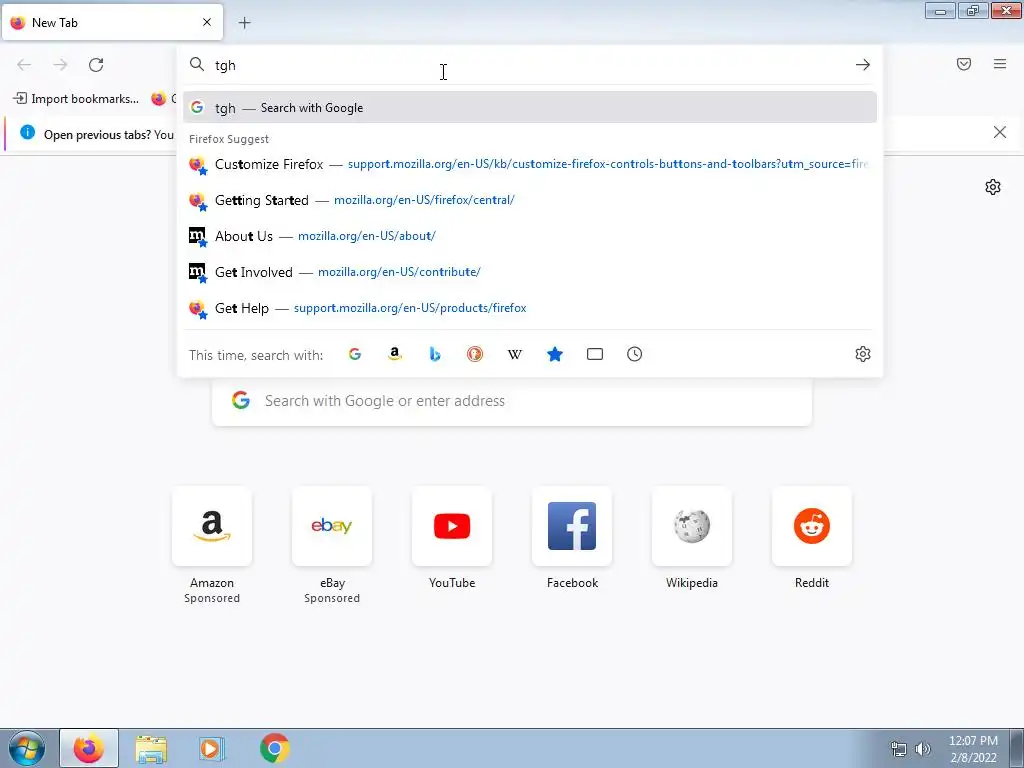Search only Bookmarks star icon
Image resolution: width=1024 pixels, height=768 pixels.
pyautogui.click(x=554, y=354)
